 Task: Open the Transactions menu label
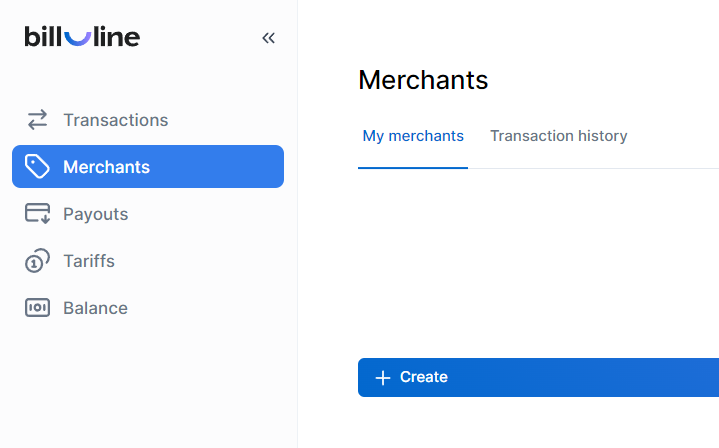(x=115, y=120)
